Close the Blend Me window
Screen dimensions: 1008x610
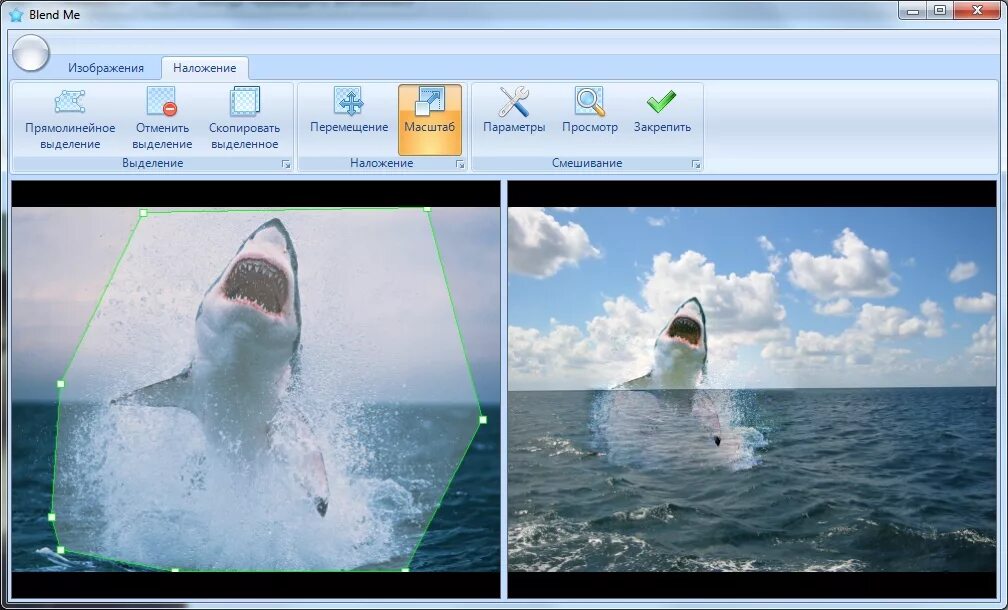(x=977, y=10)
